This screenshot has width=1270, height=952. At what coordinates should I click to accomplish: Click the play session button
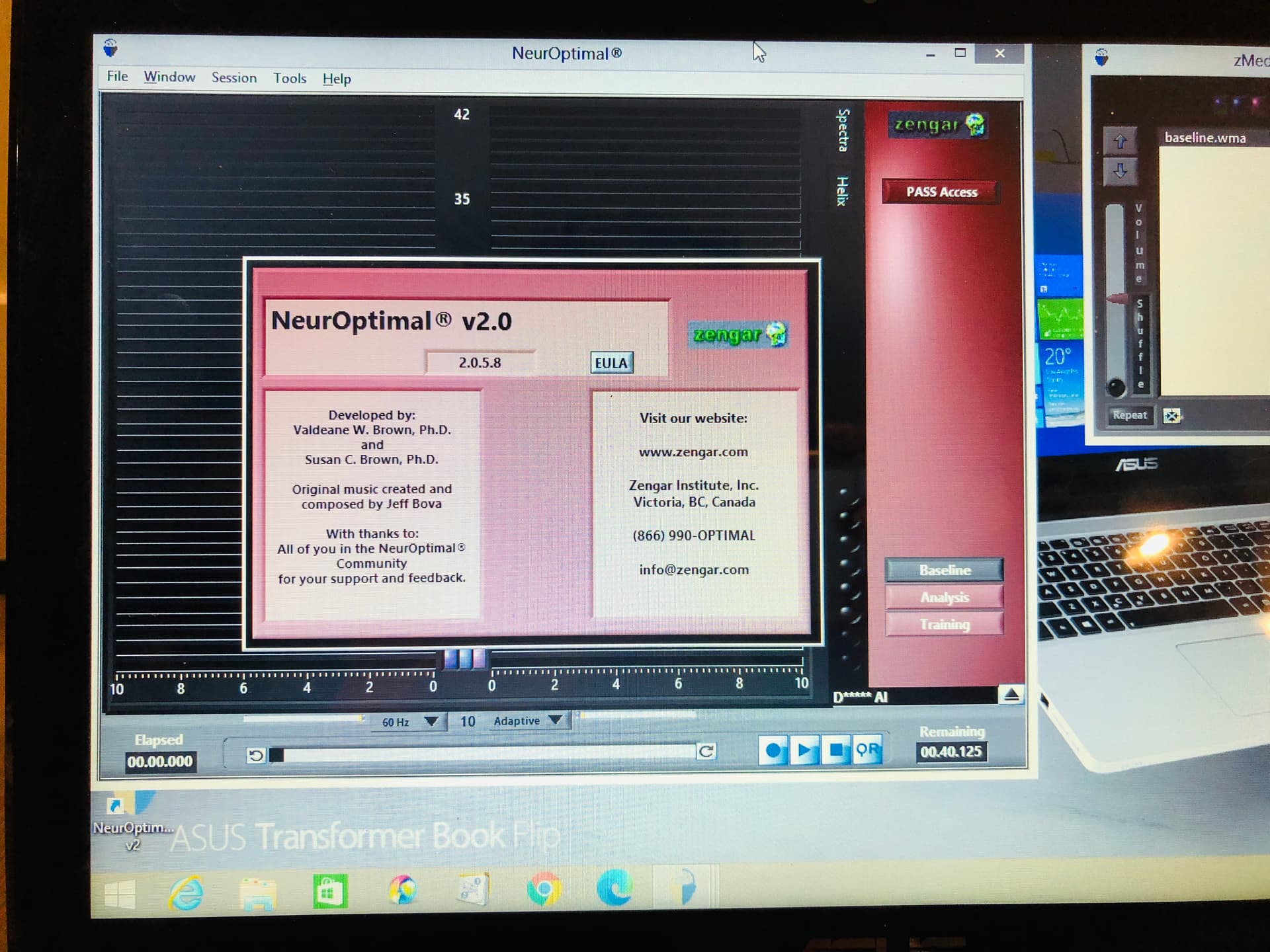click(804, 750)
